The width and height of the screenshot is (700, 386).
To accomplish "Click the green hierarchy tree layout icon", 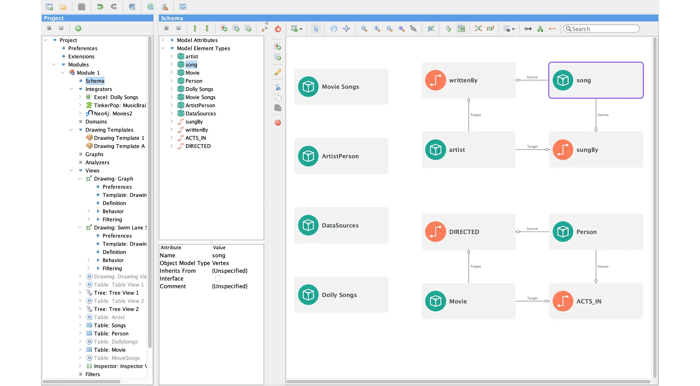I will click(540, 29).
